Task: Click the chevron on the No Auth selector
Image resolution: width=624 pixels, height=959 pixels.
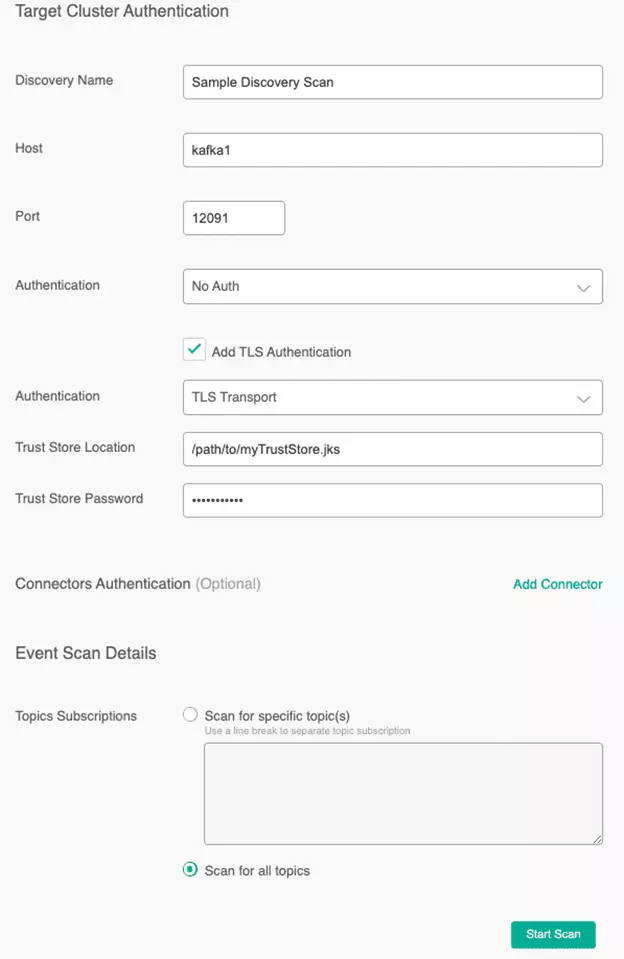Action: pyautogui.click(x=585, y=286)
